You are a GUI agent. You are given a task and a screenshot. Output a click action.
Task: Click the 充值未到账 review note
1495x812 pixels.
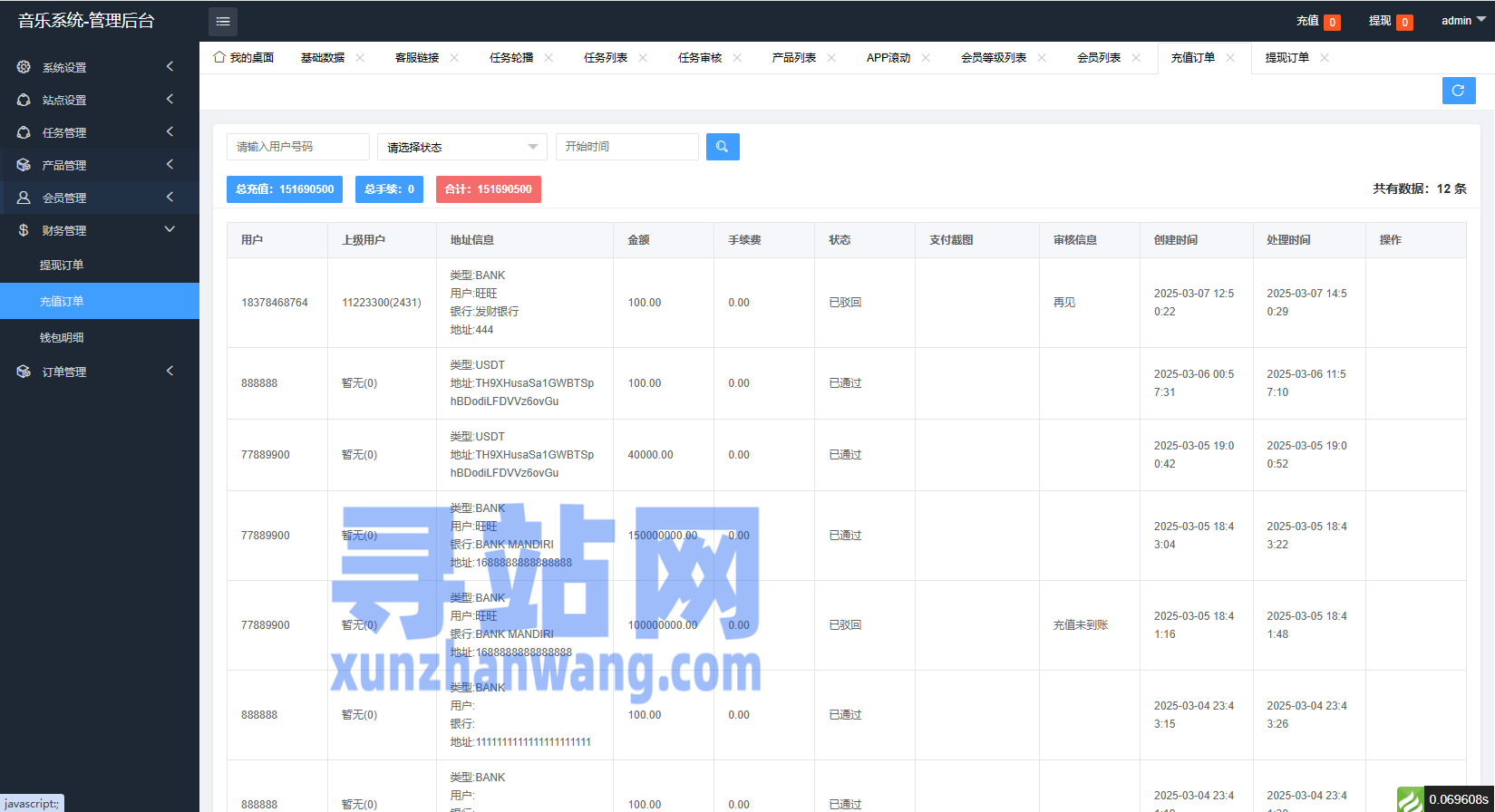[x=1081, y=625]
